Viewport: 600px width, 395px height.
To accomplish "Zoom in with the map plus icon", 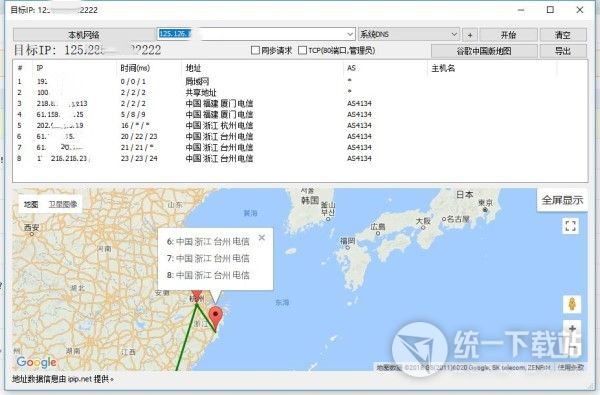I will [x=572, y=329].
